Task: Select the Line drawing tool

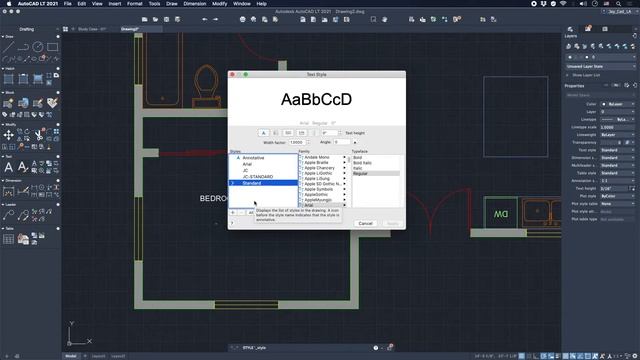Action: [8, 47]
